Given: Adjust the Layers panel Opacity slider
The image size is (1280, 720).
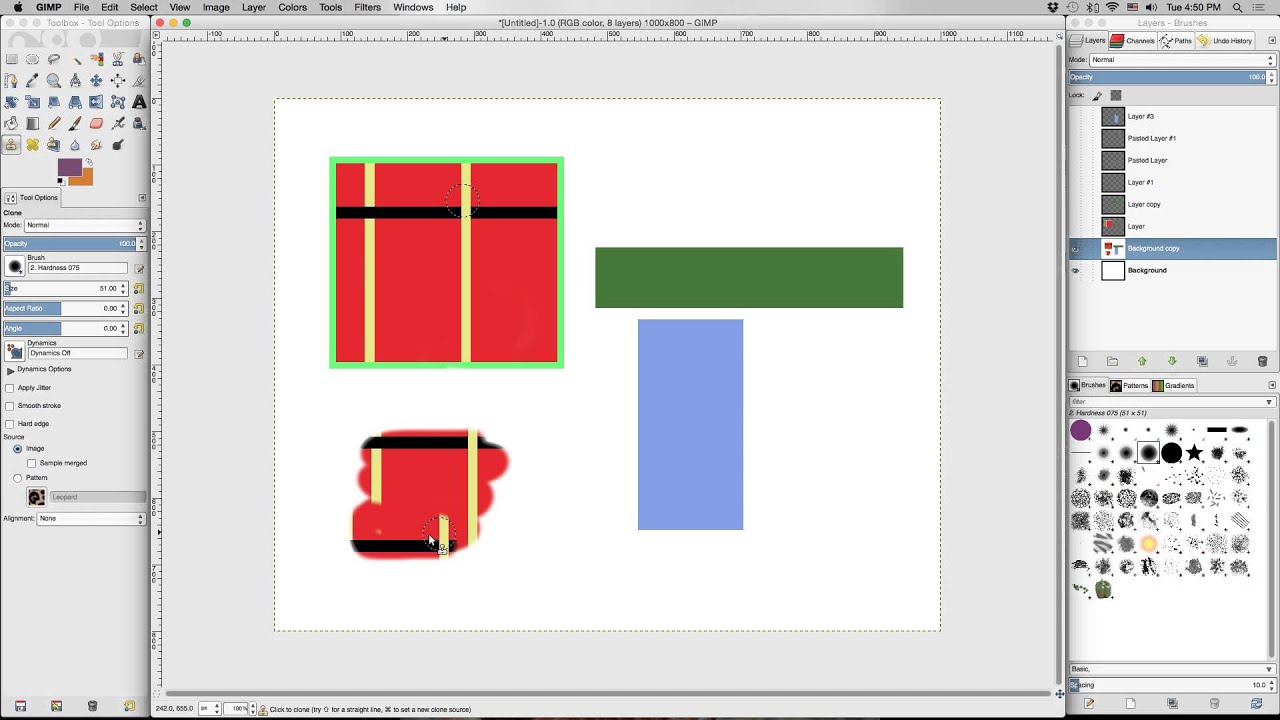Looking at the screenshot, I should tap(1172, 77).
